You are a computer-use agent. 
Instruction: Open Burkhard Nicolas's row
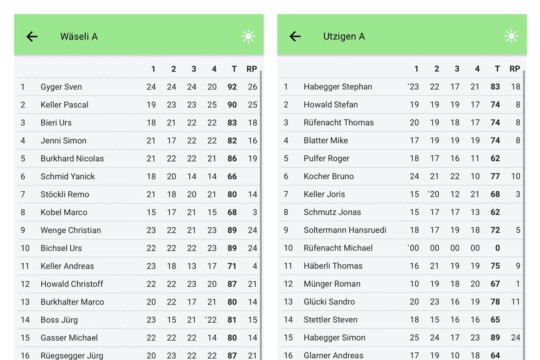click(138, 158)
